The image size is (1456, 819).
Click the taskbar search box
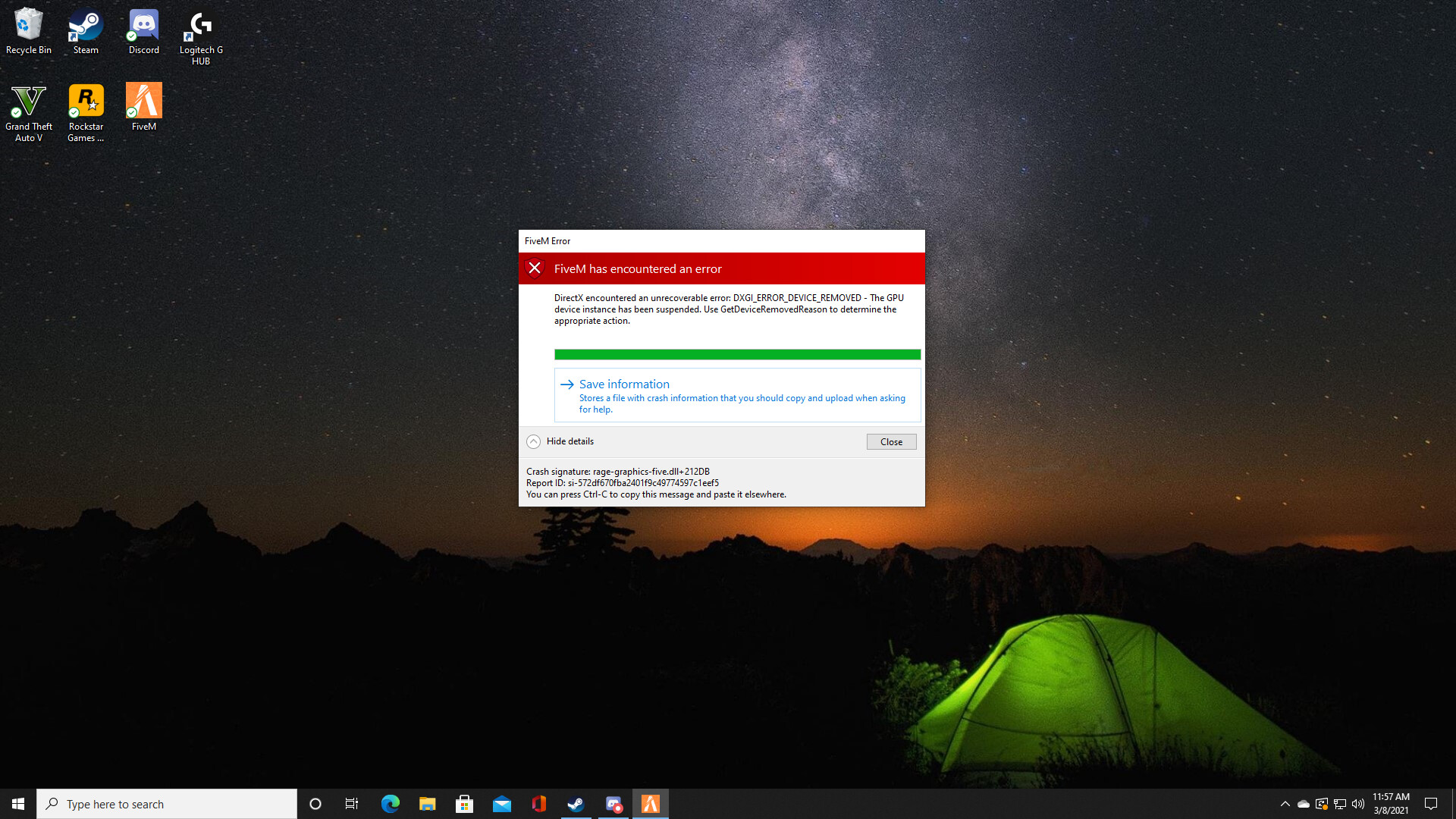tap(167, 804)
